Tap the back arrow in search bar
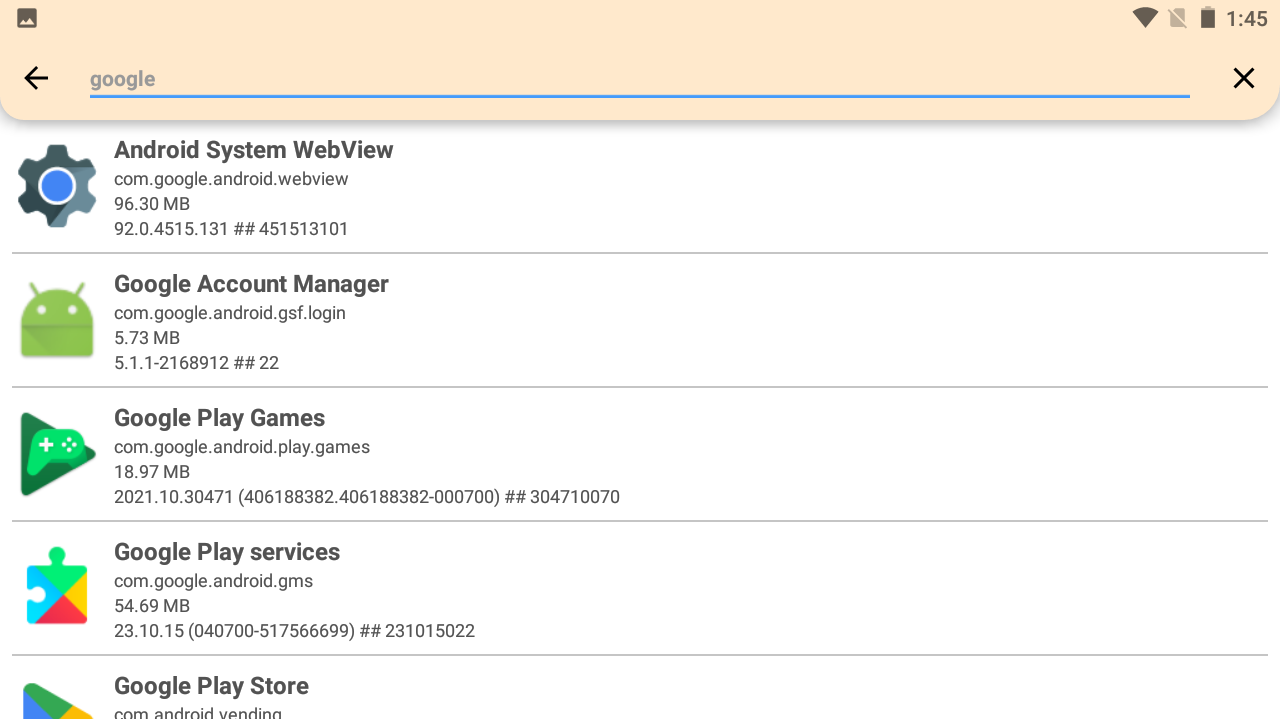1280x720 pixels. pyautogui.click(x=36, y=78)
